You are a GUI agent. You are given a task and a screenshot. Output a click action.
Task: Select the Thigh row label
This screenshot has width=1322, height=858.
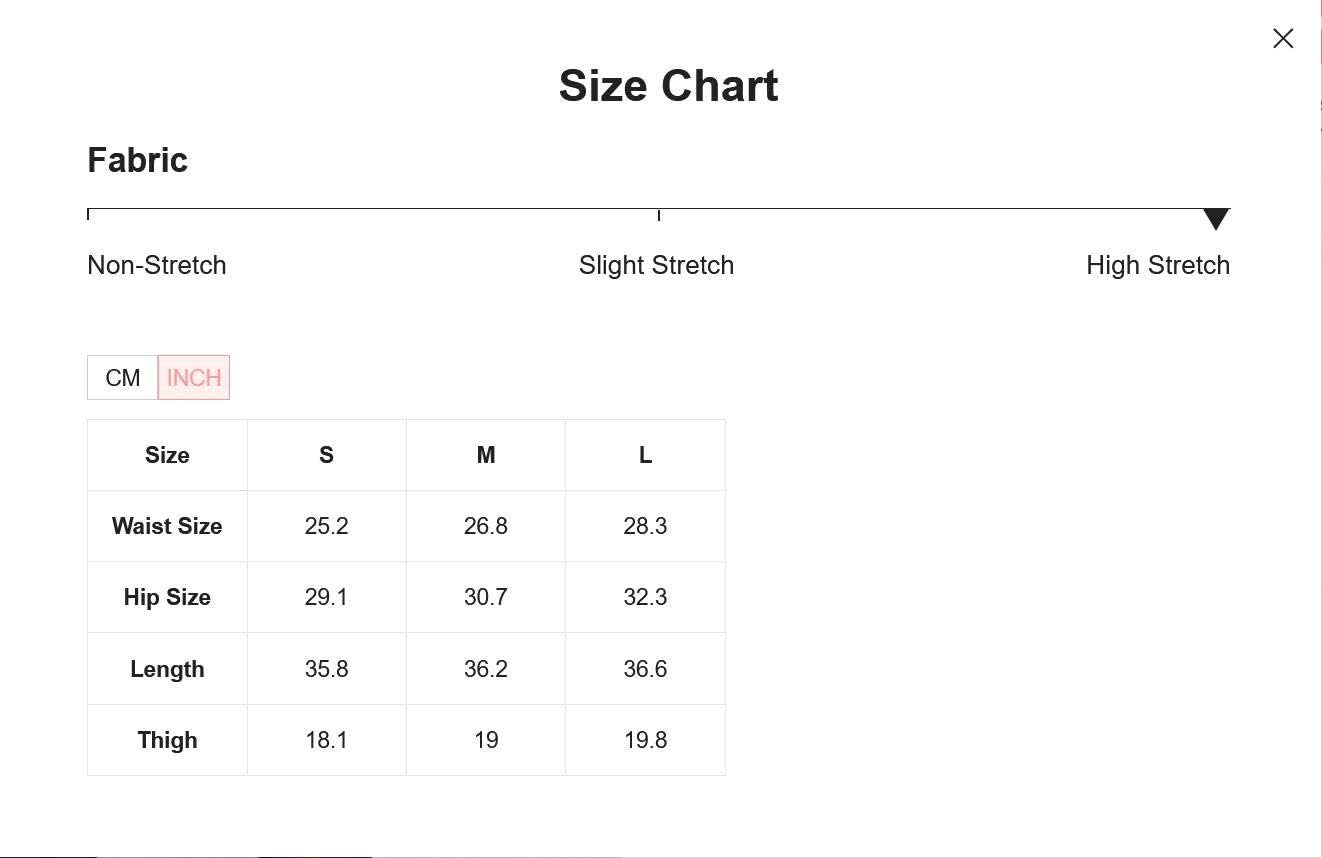[x=167, y=740]
